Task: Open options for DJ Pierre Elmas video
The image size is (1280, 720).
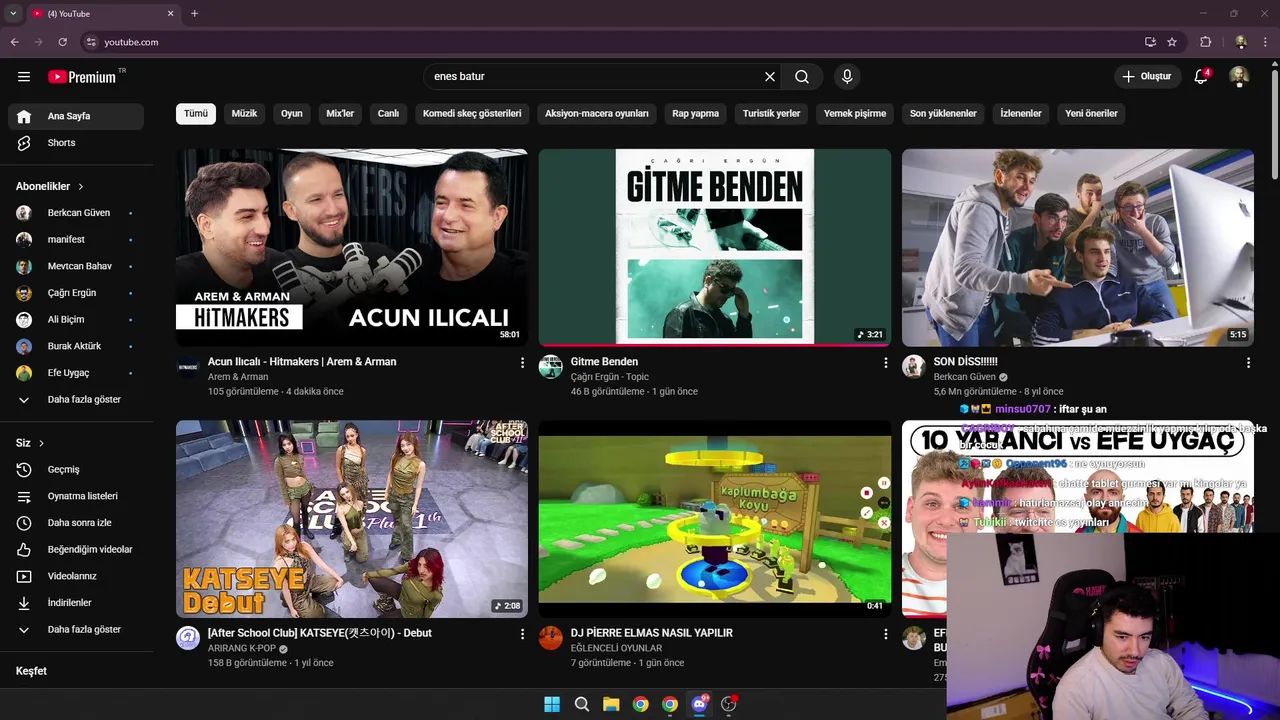Action: (885, 634)
